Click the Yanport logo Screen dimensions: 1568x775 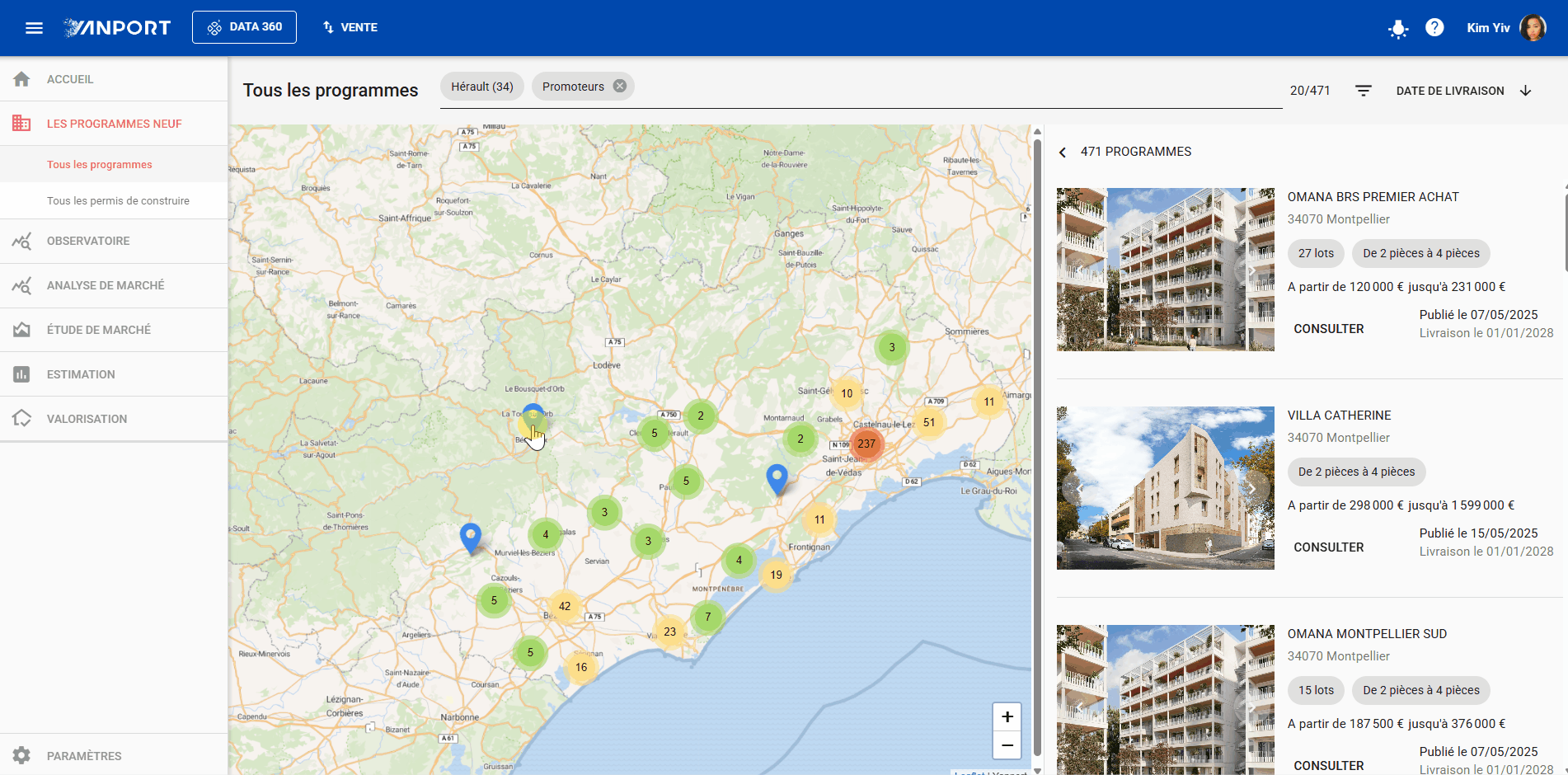coord(117,28)
